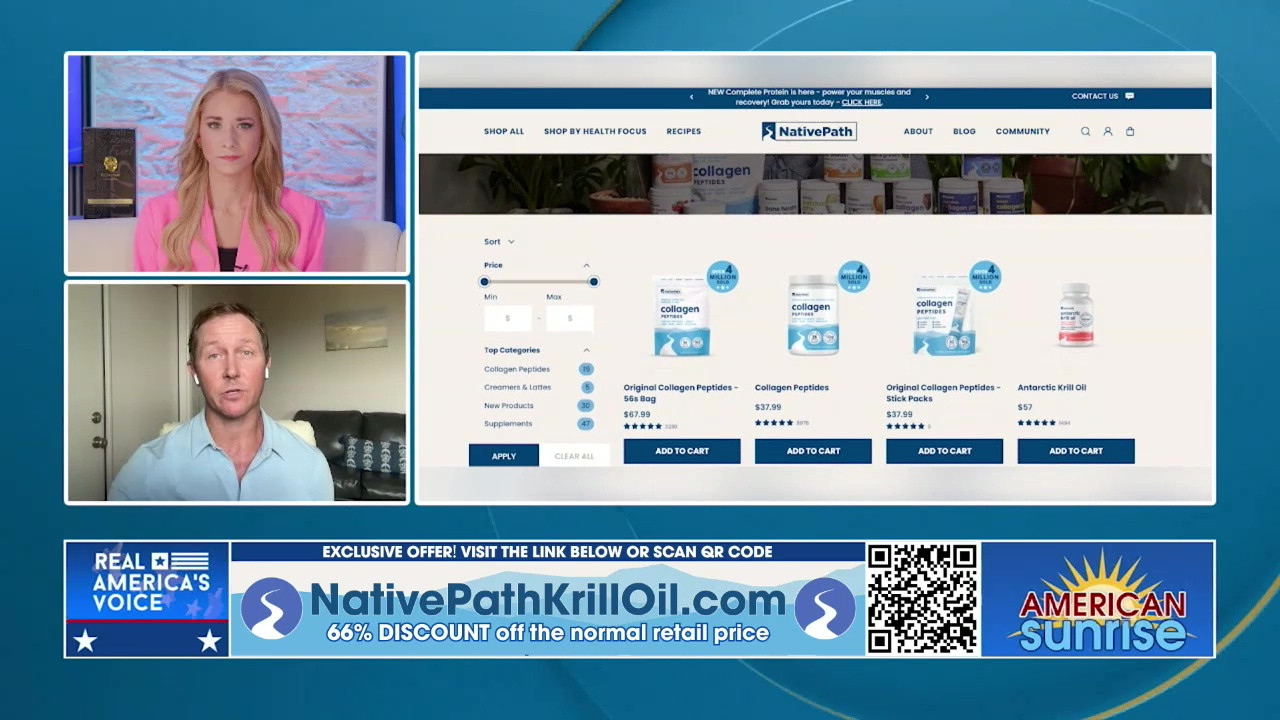Screen dimensions: 1280x720
Task: Click the star rating under Stick Packs product
Action: [905, 426]
